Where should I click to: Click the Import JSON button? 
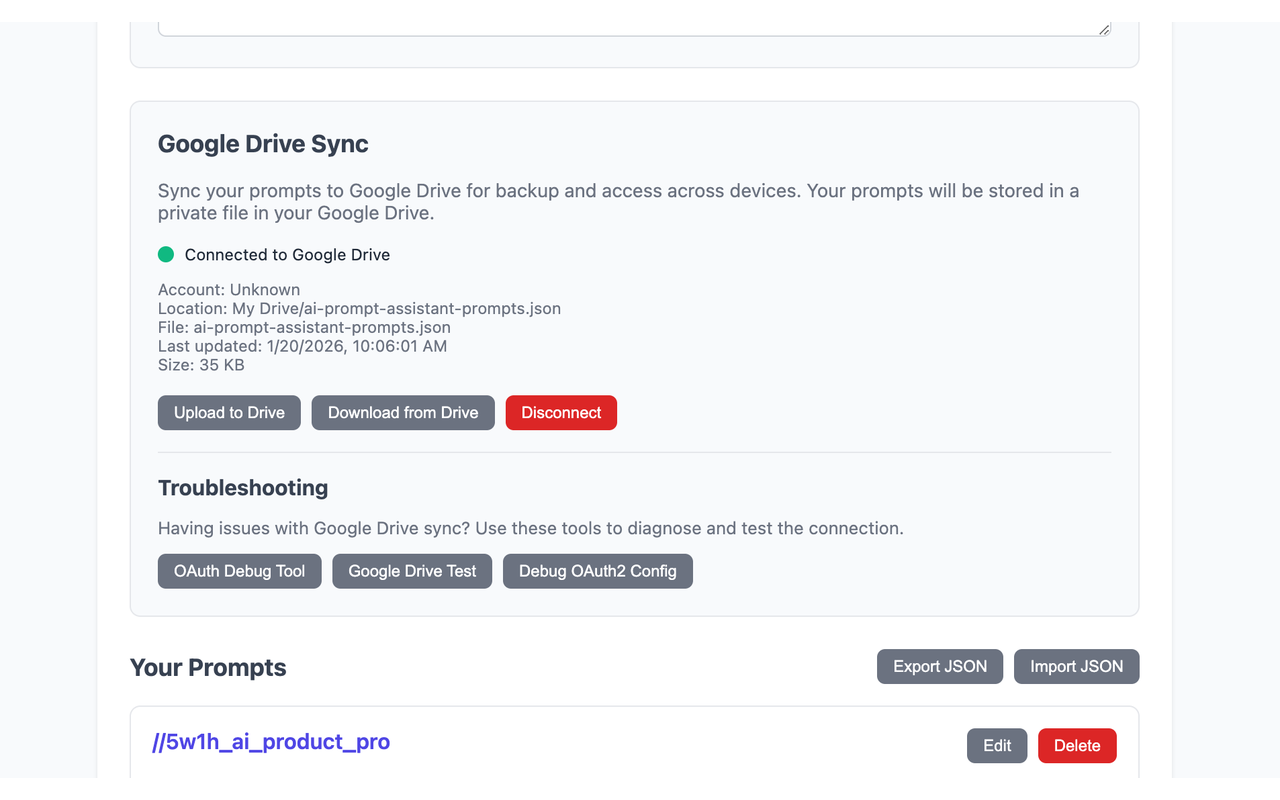(x=1076, y=667)
